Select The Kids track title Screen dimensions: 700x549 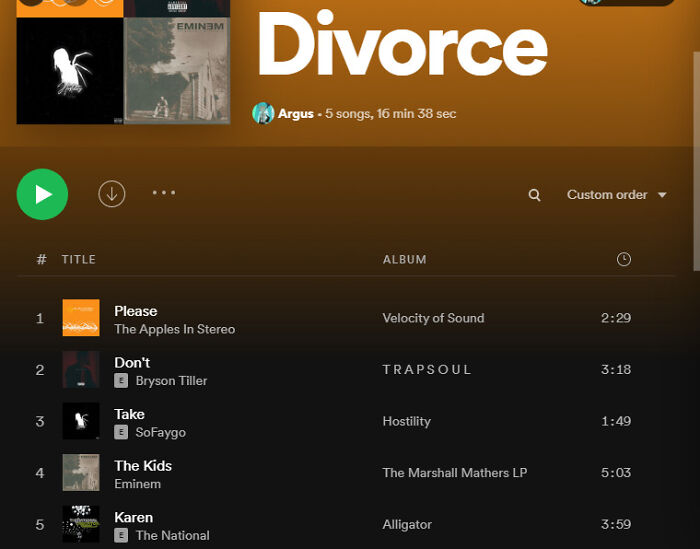(x=143, y=465)
